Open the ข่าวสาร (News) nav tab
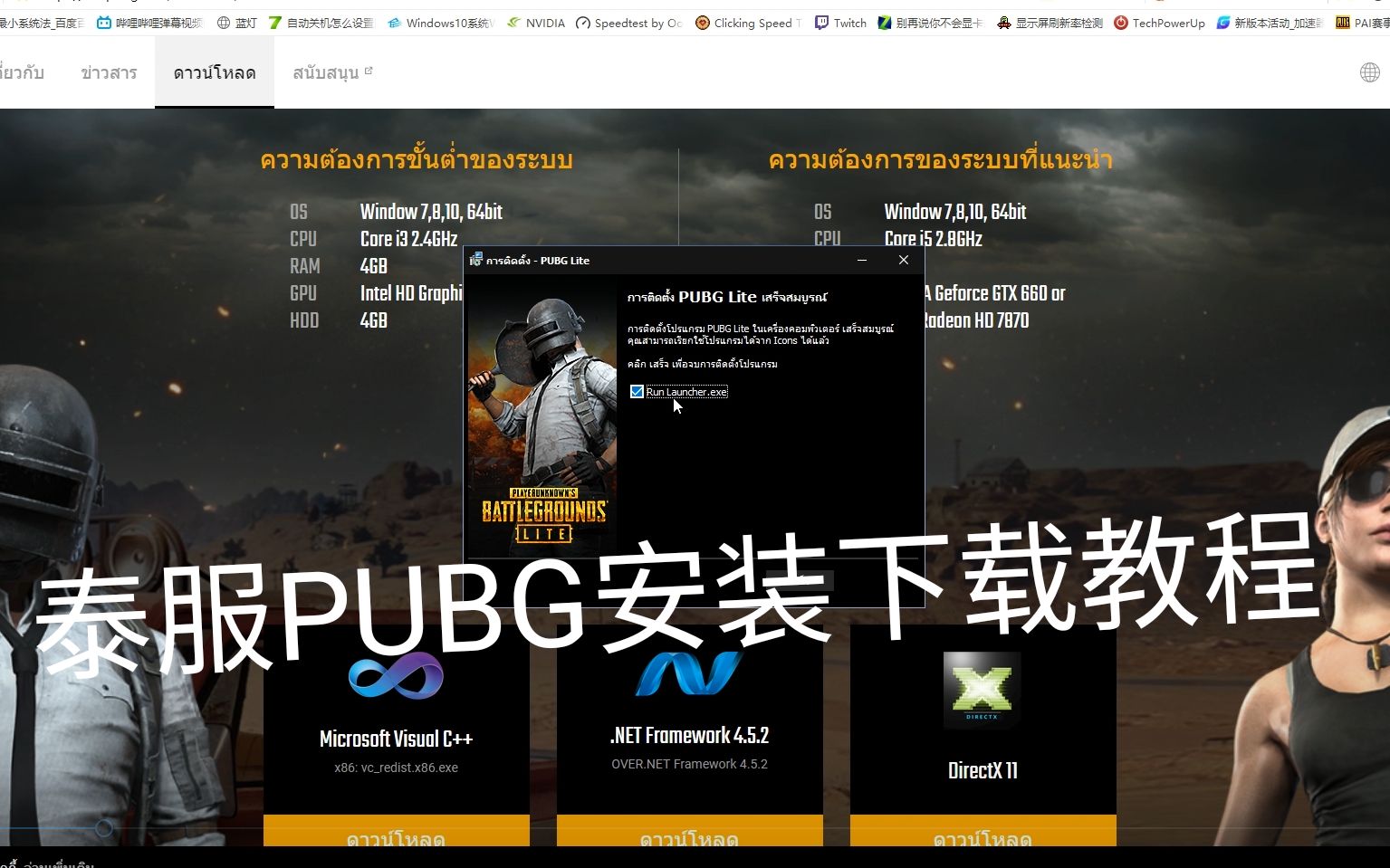This screenshot has width=1390, height=868. point(109,72)
